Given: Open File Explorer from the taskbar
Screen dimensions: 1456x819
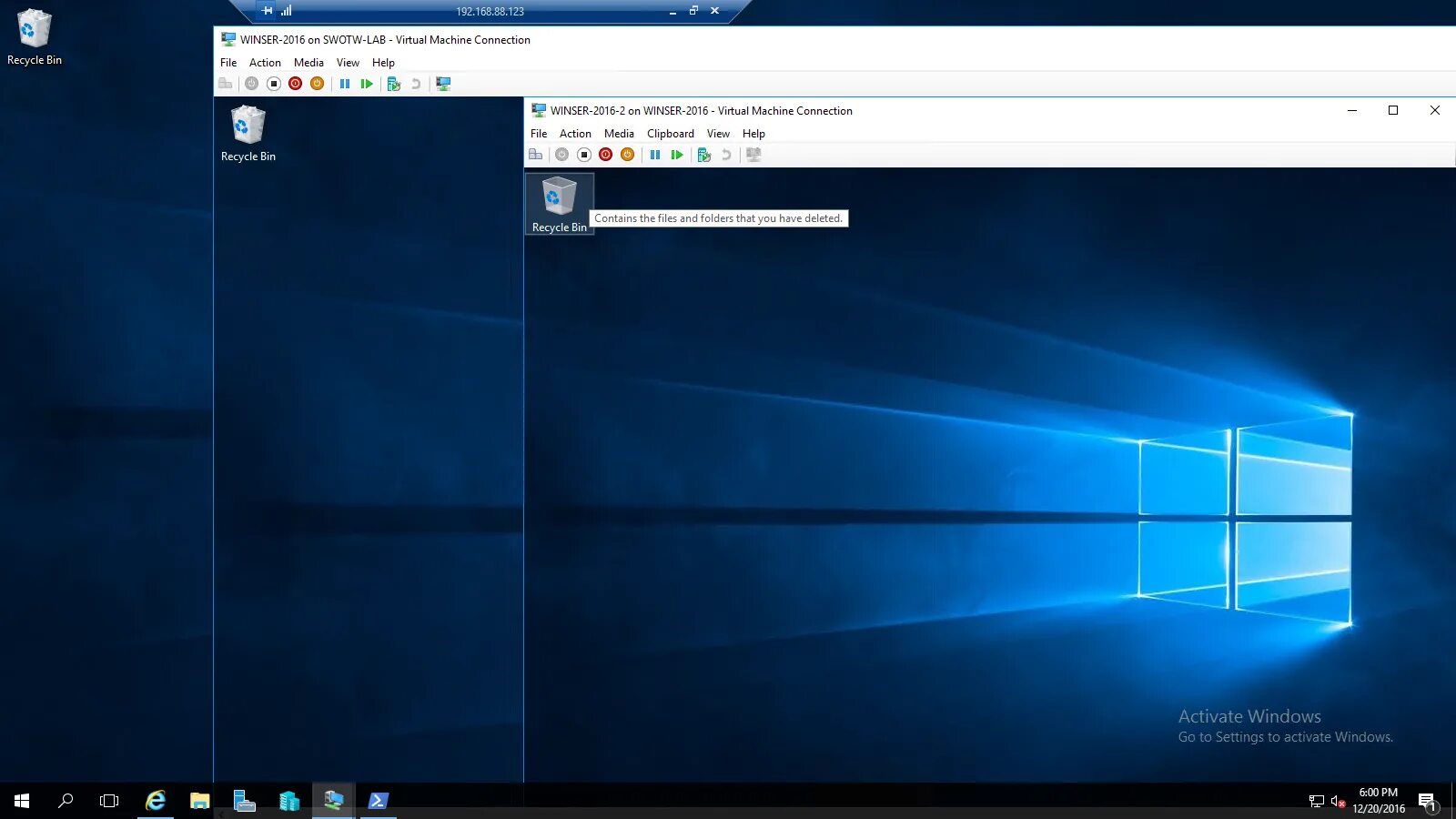Looking at the screenshot, I should coord(200,801).
